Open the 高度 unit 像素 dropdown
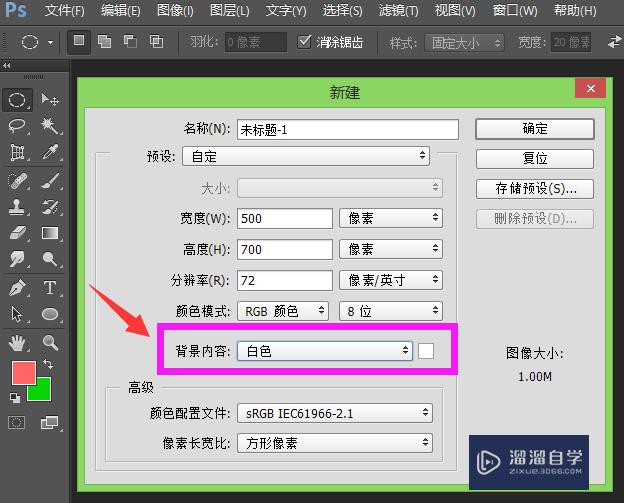 click(x=391, y=249)
